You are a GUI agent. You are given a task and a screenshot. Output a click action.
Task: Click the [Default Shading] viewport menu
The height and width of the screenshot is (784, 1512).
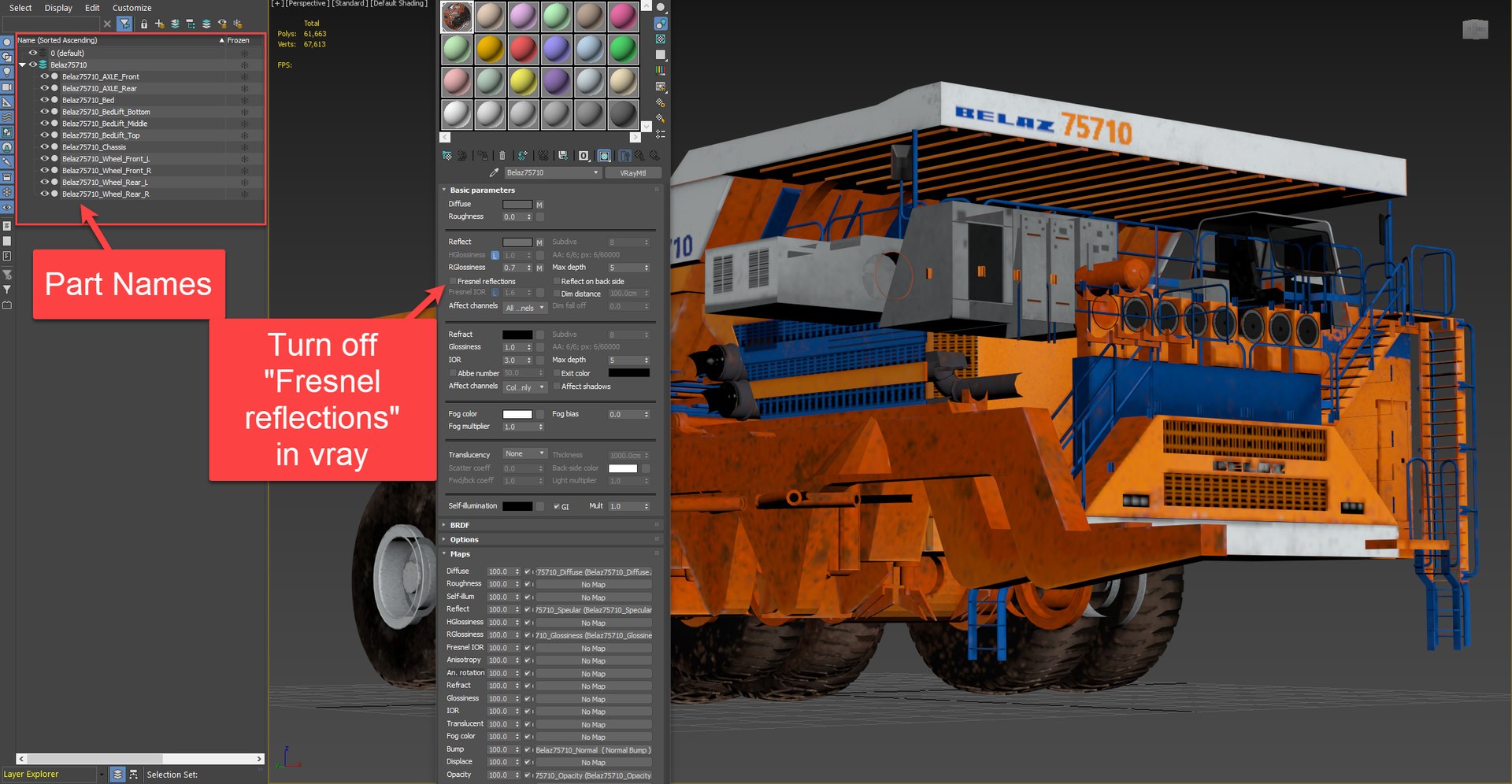pos(398,4)
